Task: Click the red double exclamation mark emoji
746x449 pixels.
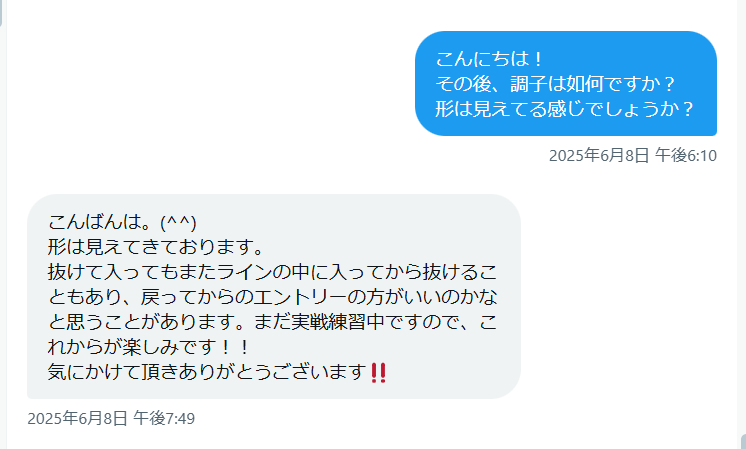Action: click(378, 372)
